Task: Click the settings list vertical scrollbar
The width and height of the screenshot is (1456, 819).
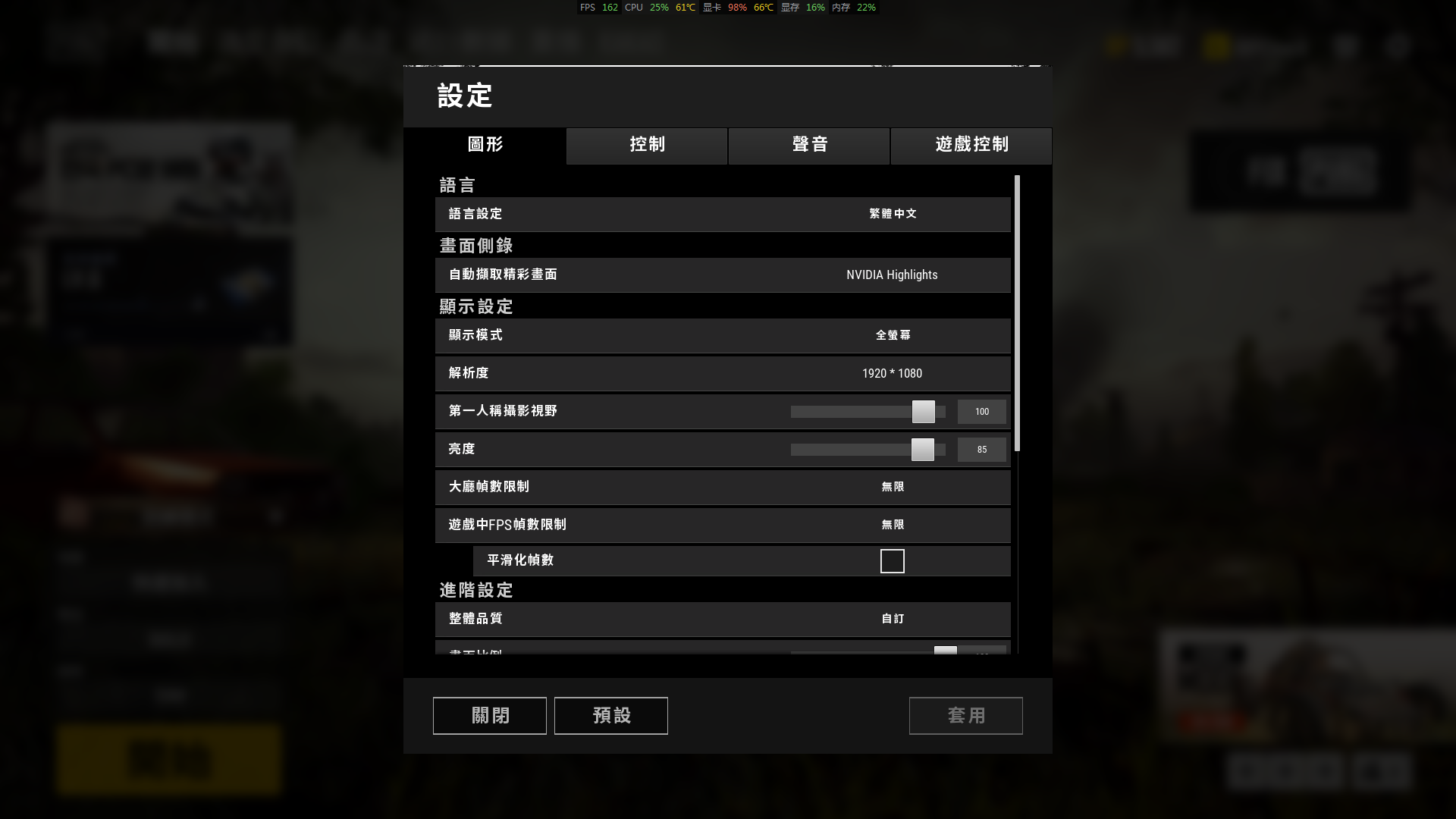Action: [x=1017, y=313]
